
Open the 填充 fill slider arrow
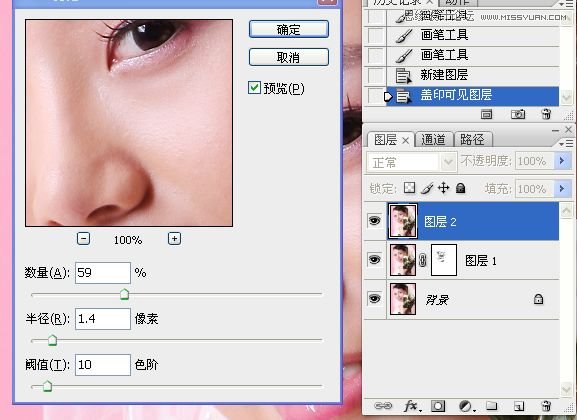point(562,189)
